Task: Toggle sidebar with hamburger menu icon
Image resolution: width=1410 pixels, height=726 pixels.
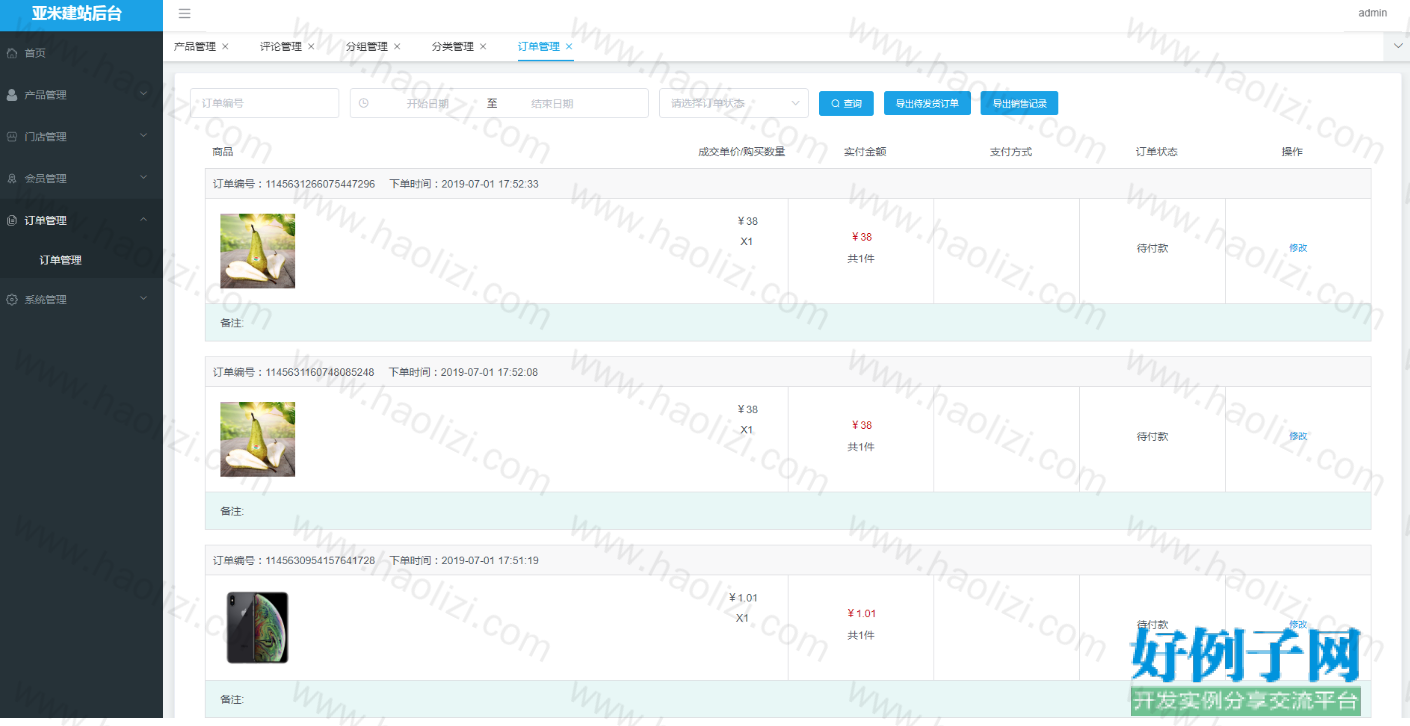Action: (x=184, y=14)
